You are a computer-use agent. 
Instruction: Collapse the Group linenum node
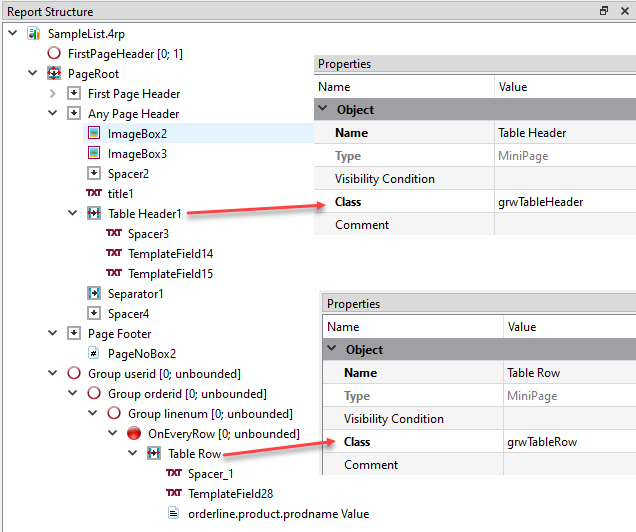point(93,413)
